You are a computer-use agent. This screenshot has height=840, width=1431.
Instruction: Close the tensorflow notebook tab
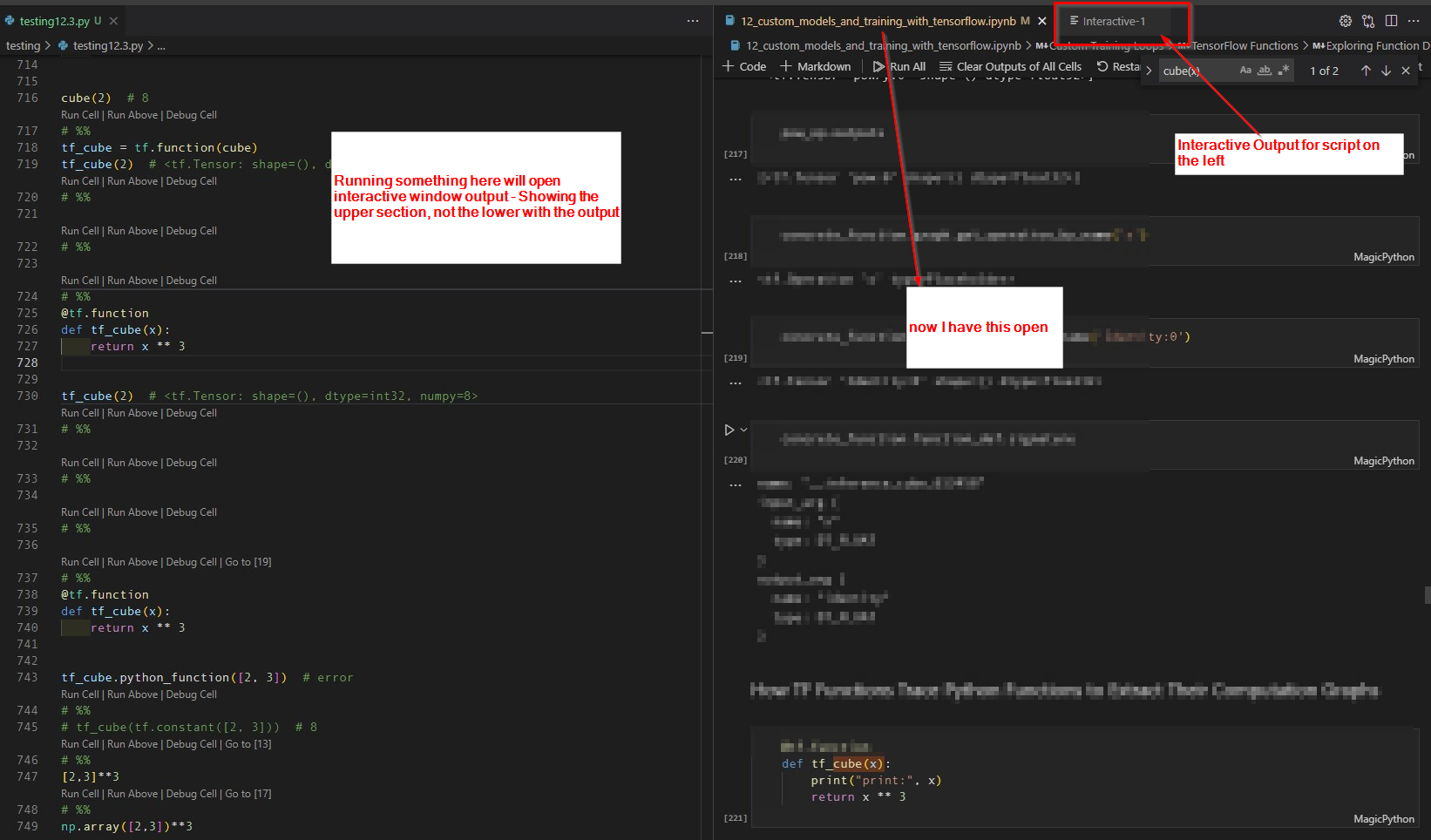pos(1041,21)
